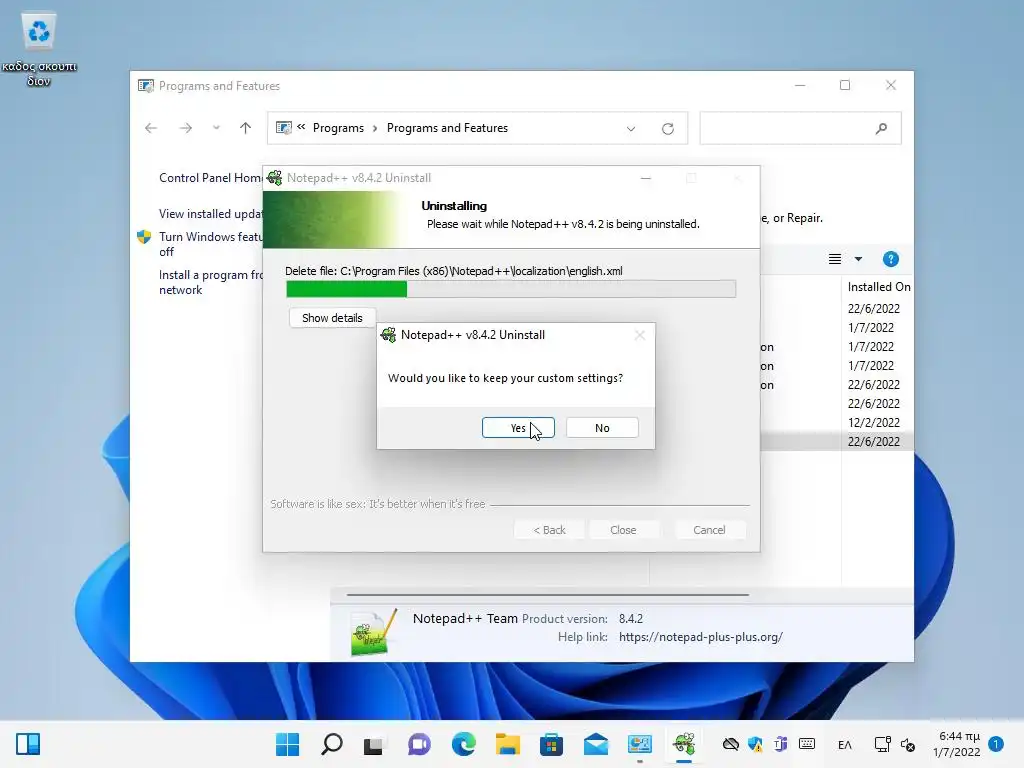Open Microsoft Store from taskbar
Image resolution: width=1024 pixels, height=768 pixels.
point(551,744)
